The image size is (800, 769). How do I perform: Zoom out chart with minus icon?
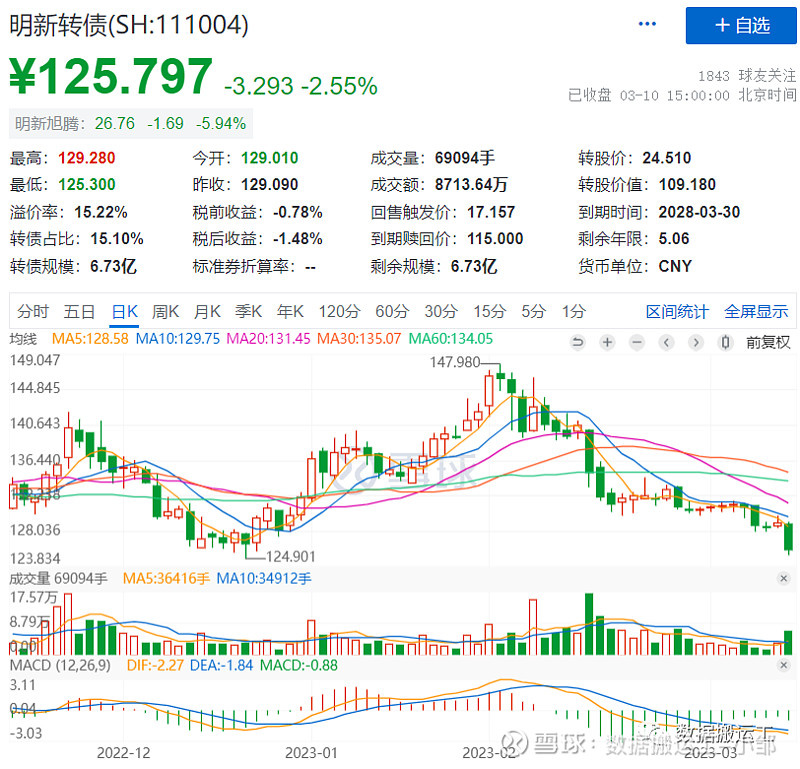[x=637, y=342]
